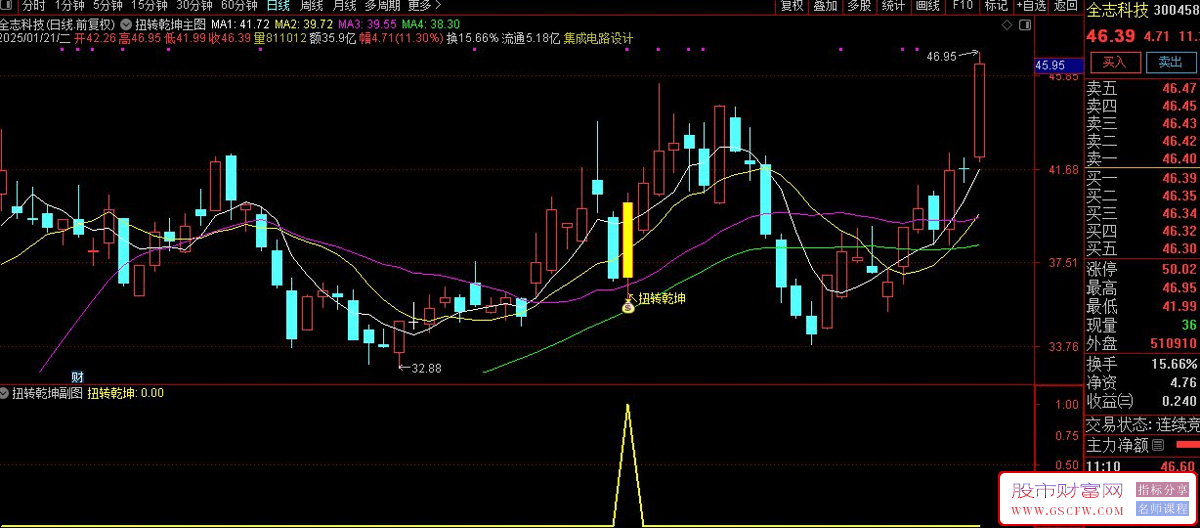The image size is (1200, 528).
Task: Click the 卖一 ask price 46.40
Action: 1180,158
